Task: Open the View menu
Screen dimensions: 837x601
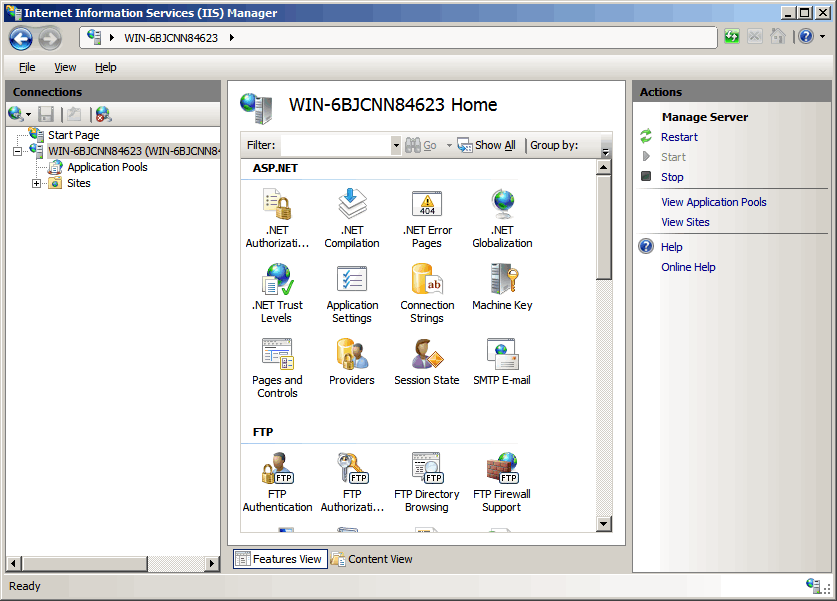Action: click(x=65, y=67)
